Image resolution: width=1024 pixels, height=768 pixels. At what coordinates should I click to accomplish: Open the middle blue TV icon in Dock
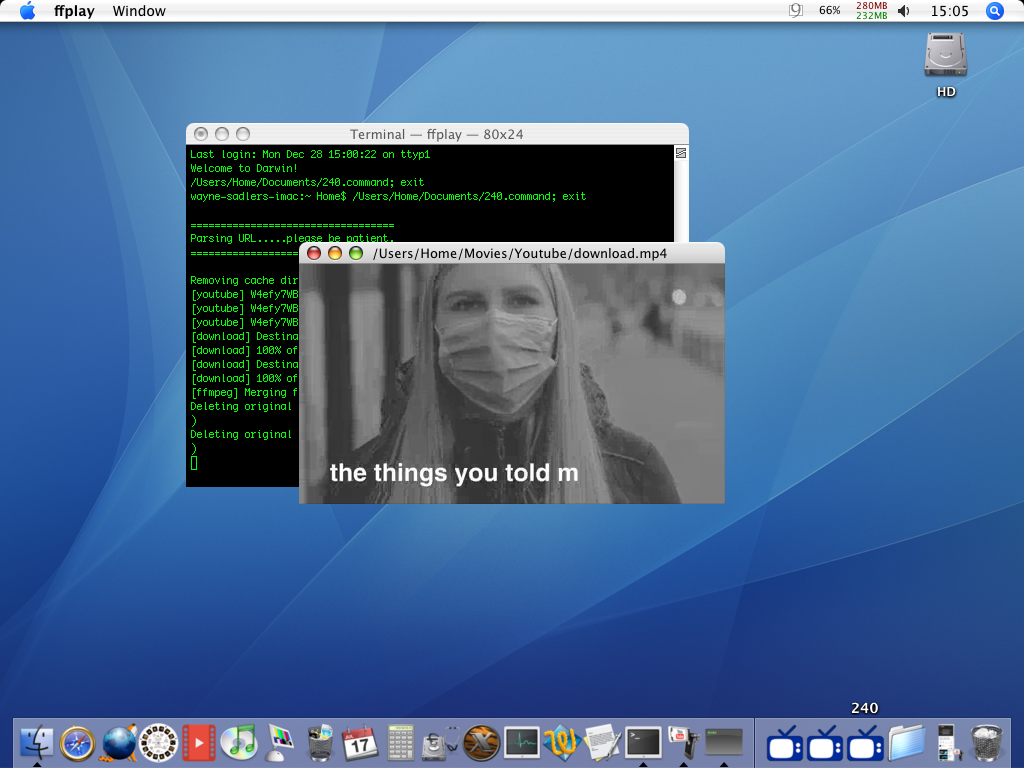(x=825, y=743)
